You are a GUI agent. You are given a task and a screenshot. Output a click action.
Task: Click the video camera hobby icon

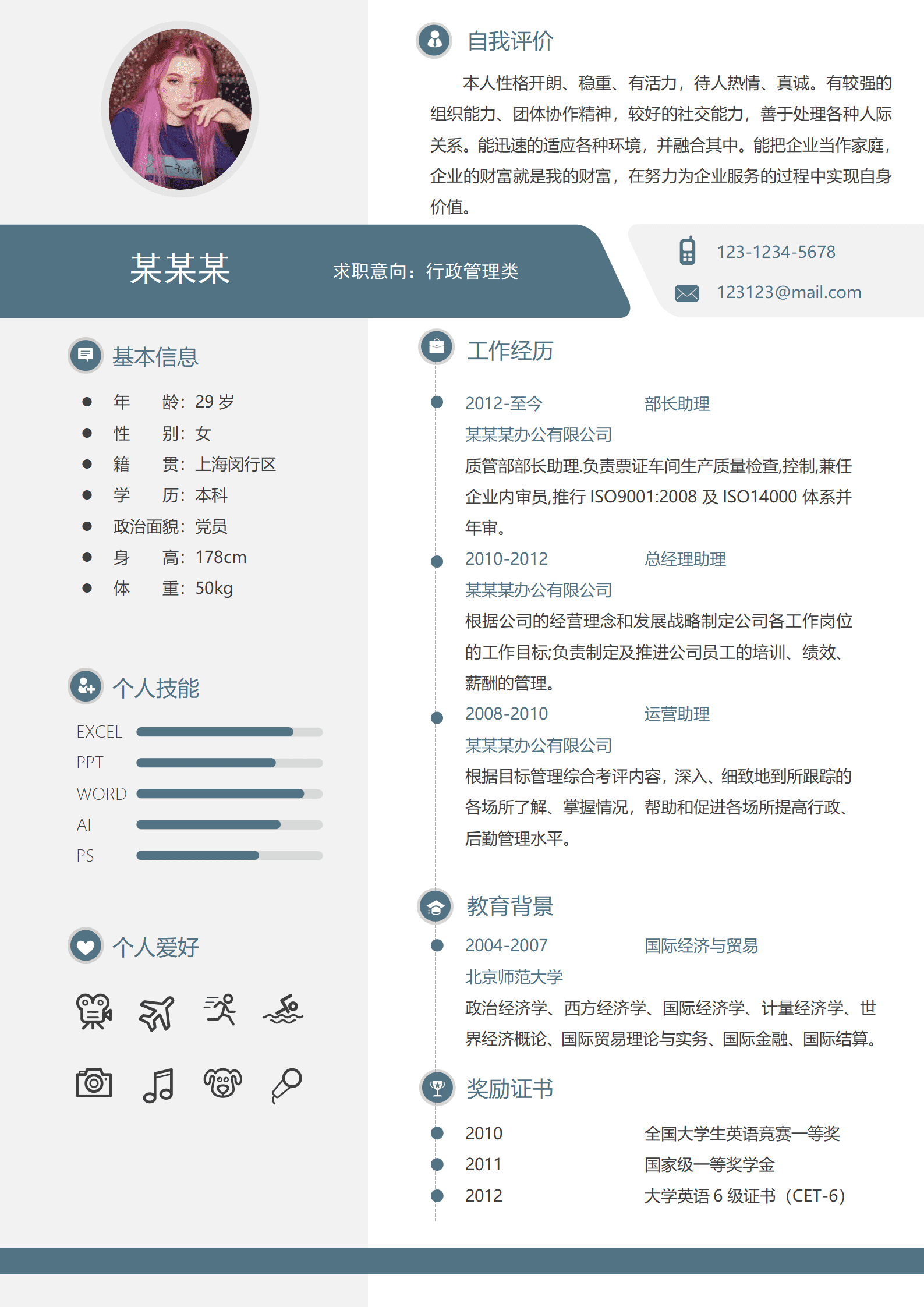(94, 1011)
